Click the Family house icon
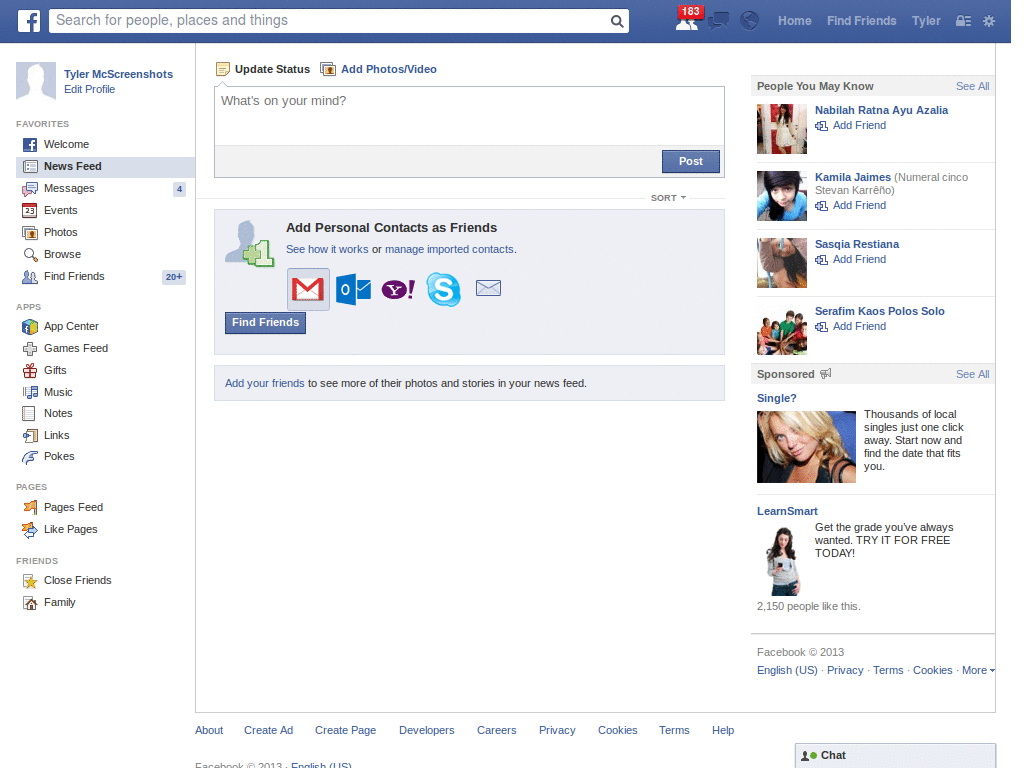This screenshot has height=768, width=1024. (30, 603)
